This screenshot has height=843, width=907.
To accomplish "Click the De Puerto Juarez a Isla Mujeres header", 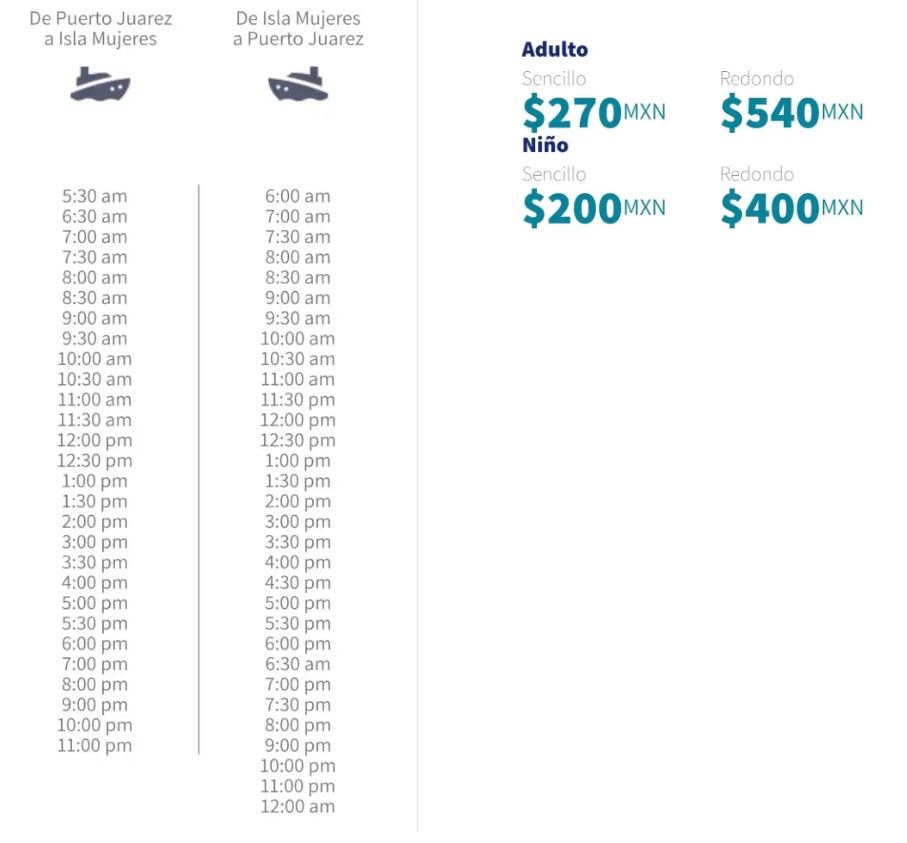I will pyautogui.click(x=101, y=28).
